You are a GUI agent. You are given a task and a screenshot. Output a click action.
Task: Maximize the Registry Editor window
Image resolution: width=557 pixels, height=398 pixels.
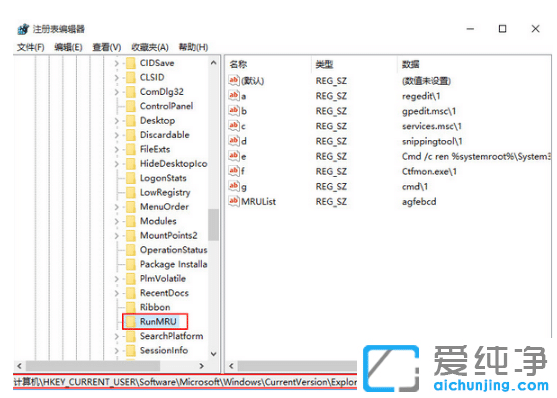click(502, 29)
